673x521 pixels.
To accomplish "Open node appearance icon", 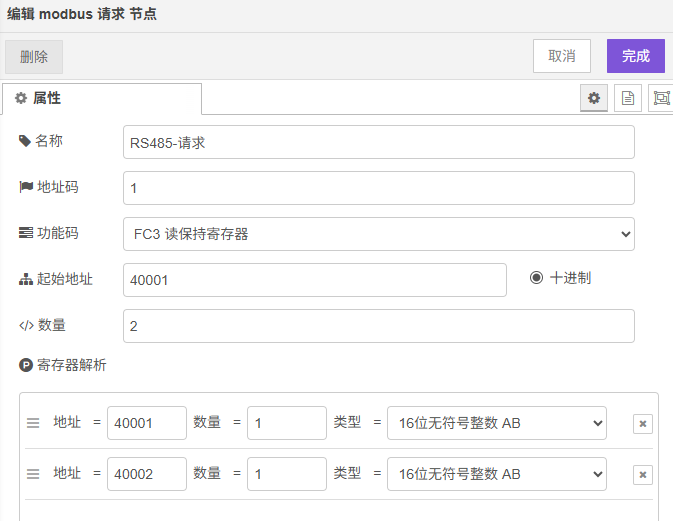I will tap(661, 98).
